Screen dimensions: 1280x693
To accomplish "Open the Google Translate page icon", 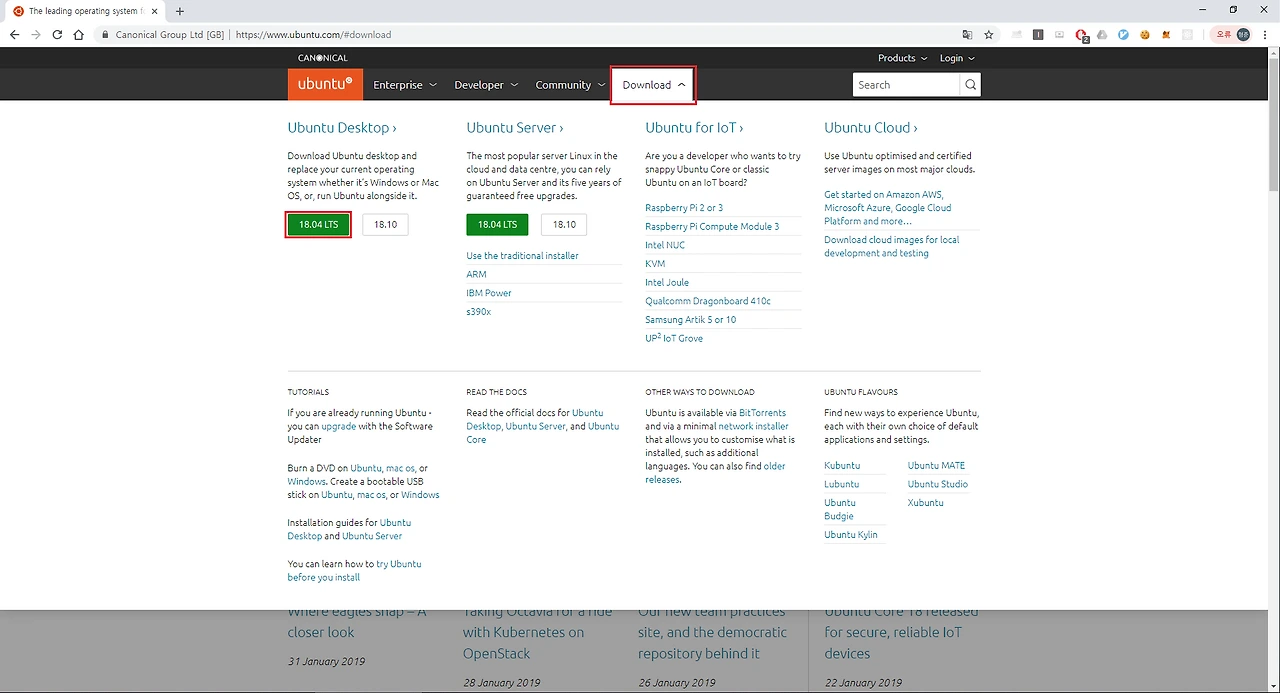I will pyautogui.click(x=967, y=34).
